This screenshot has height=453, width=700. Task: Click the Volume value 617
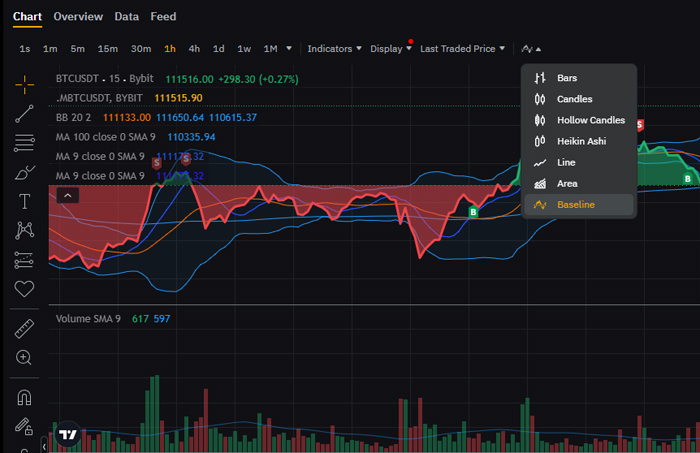[140, 319]
